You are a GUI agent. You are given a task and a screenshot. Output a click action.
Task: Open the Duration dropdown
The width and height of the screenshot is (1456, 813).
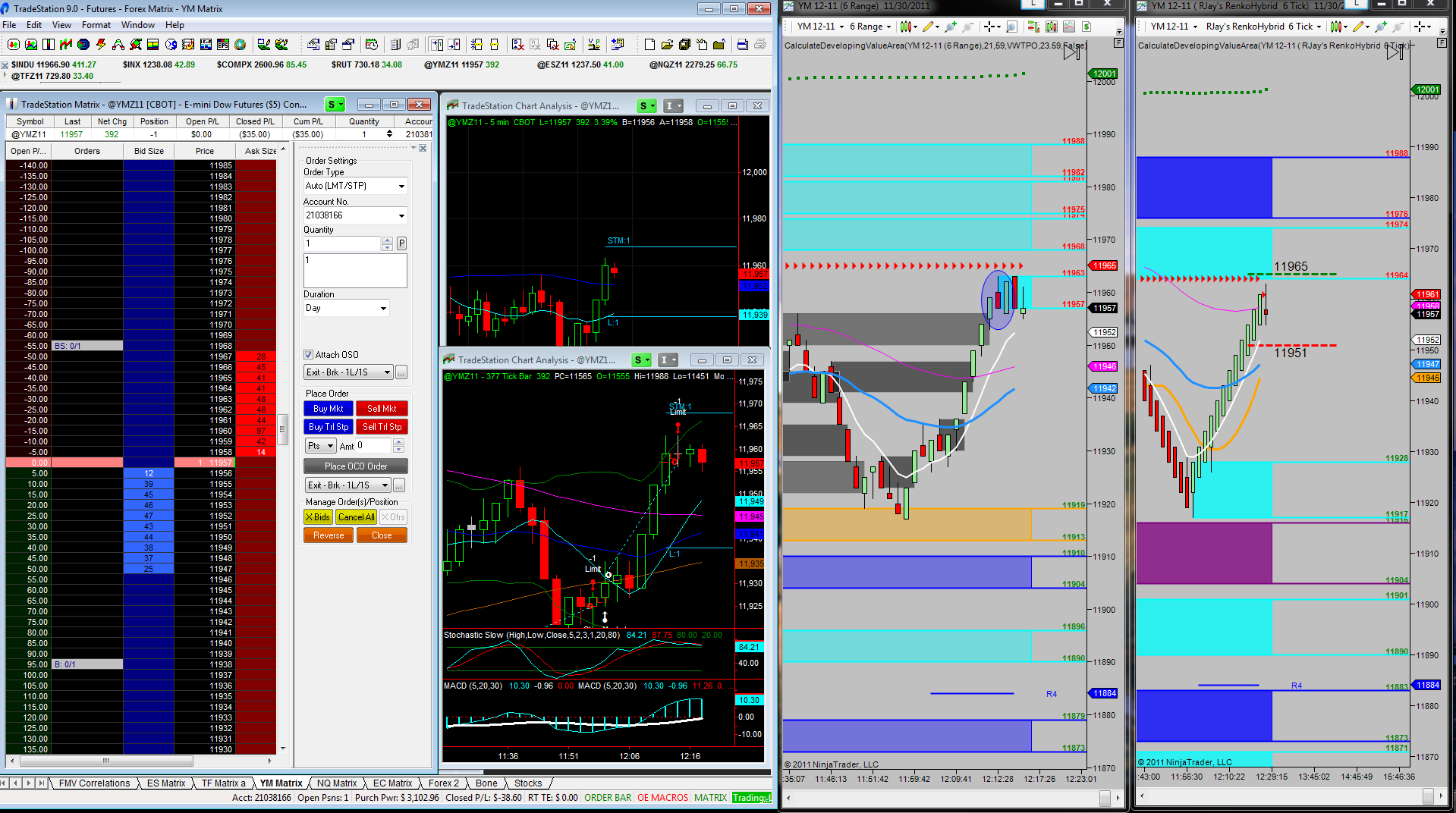pos(347,308)
